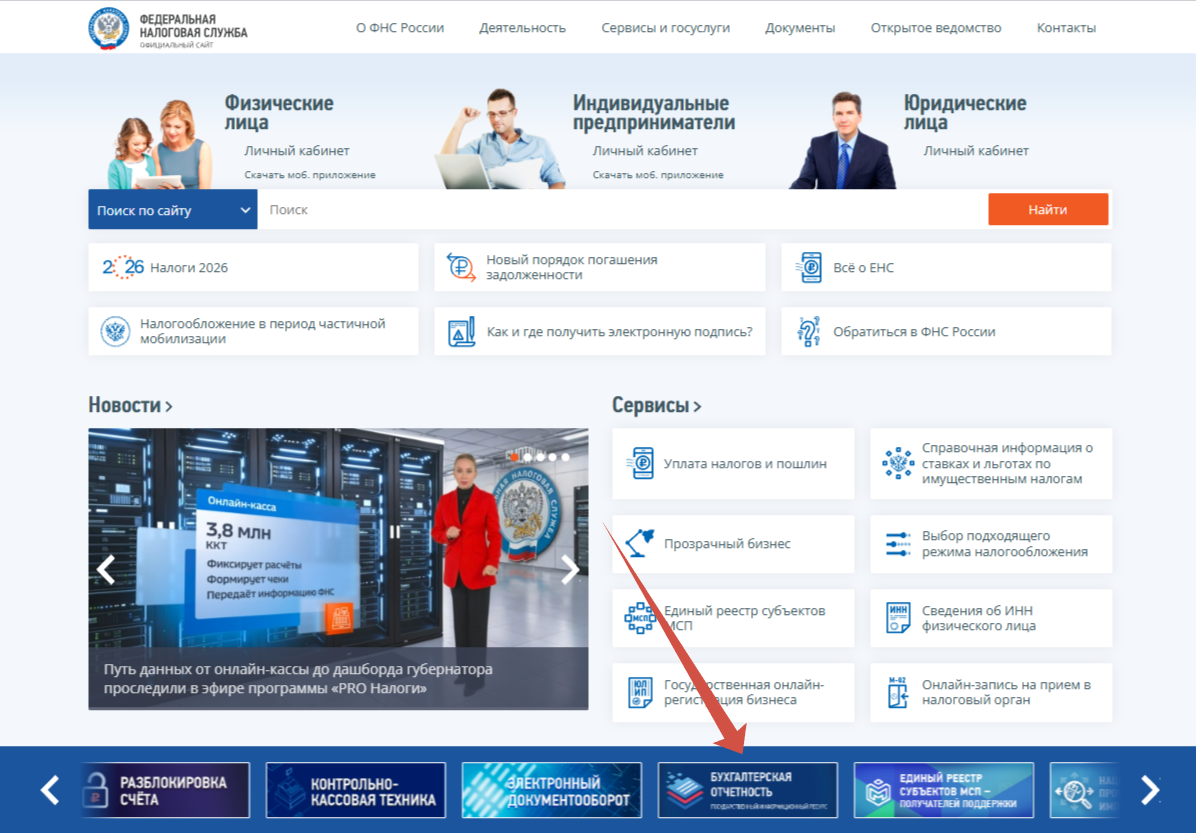Select the calendar icon for «Онлайн-запись на прием»

(897, 692)
